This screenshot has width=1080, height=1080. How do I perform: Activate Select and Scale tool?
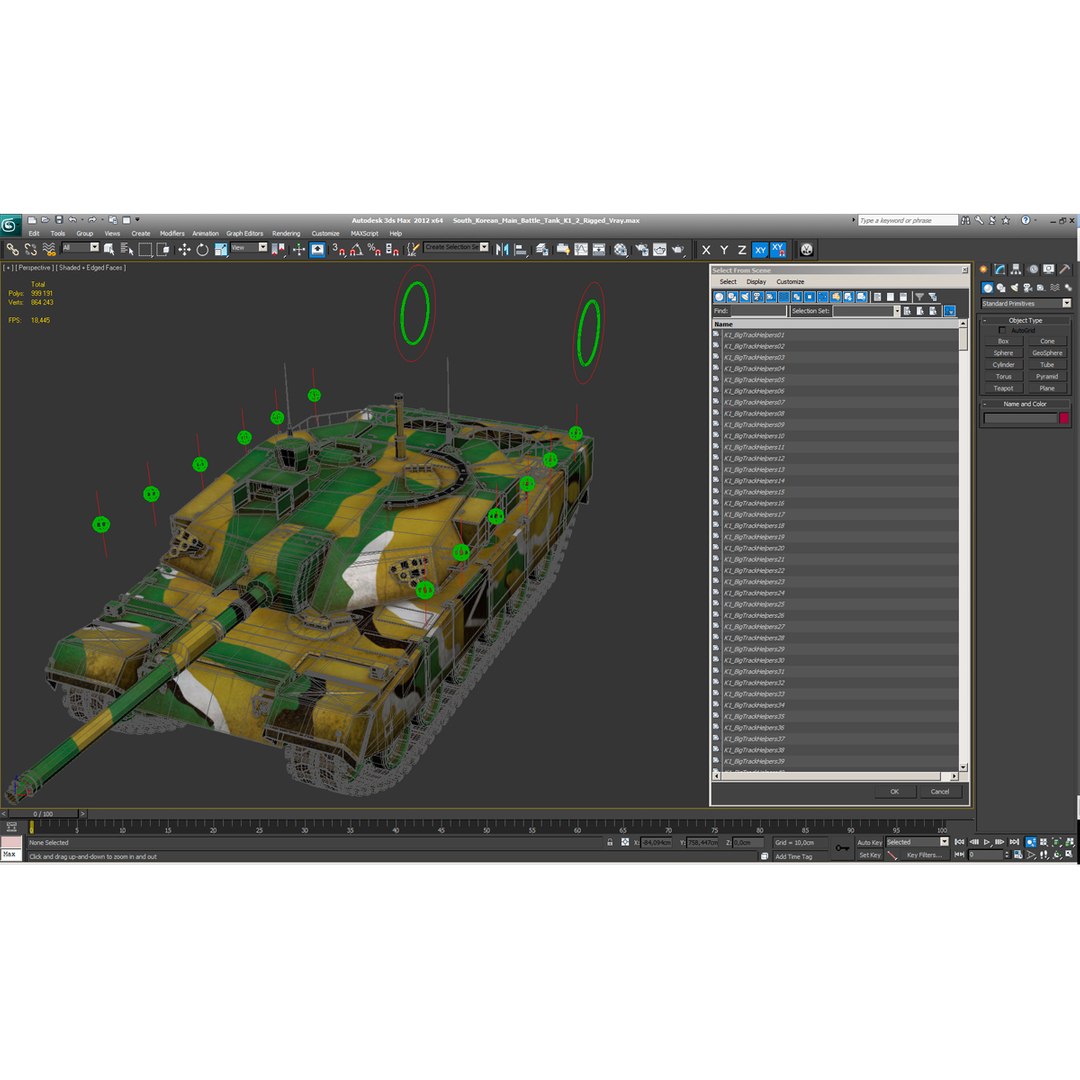click(220, 249)
